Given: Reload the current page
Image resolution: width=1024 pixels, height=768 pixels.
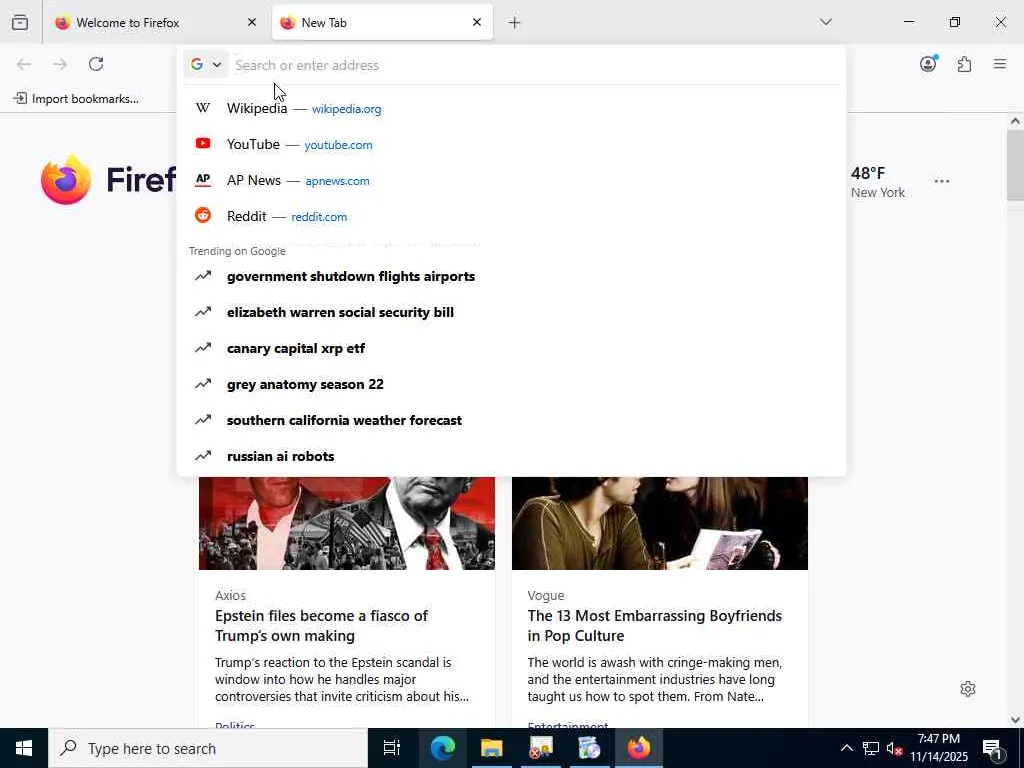Looking at the screenshot, I should [96, 64].
